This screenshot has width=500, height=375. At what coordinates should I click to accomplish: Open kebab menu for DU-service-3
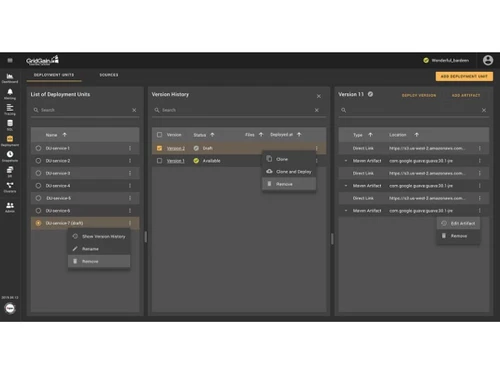tap(130, 173)
